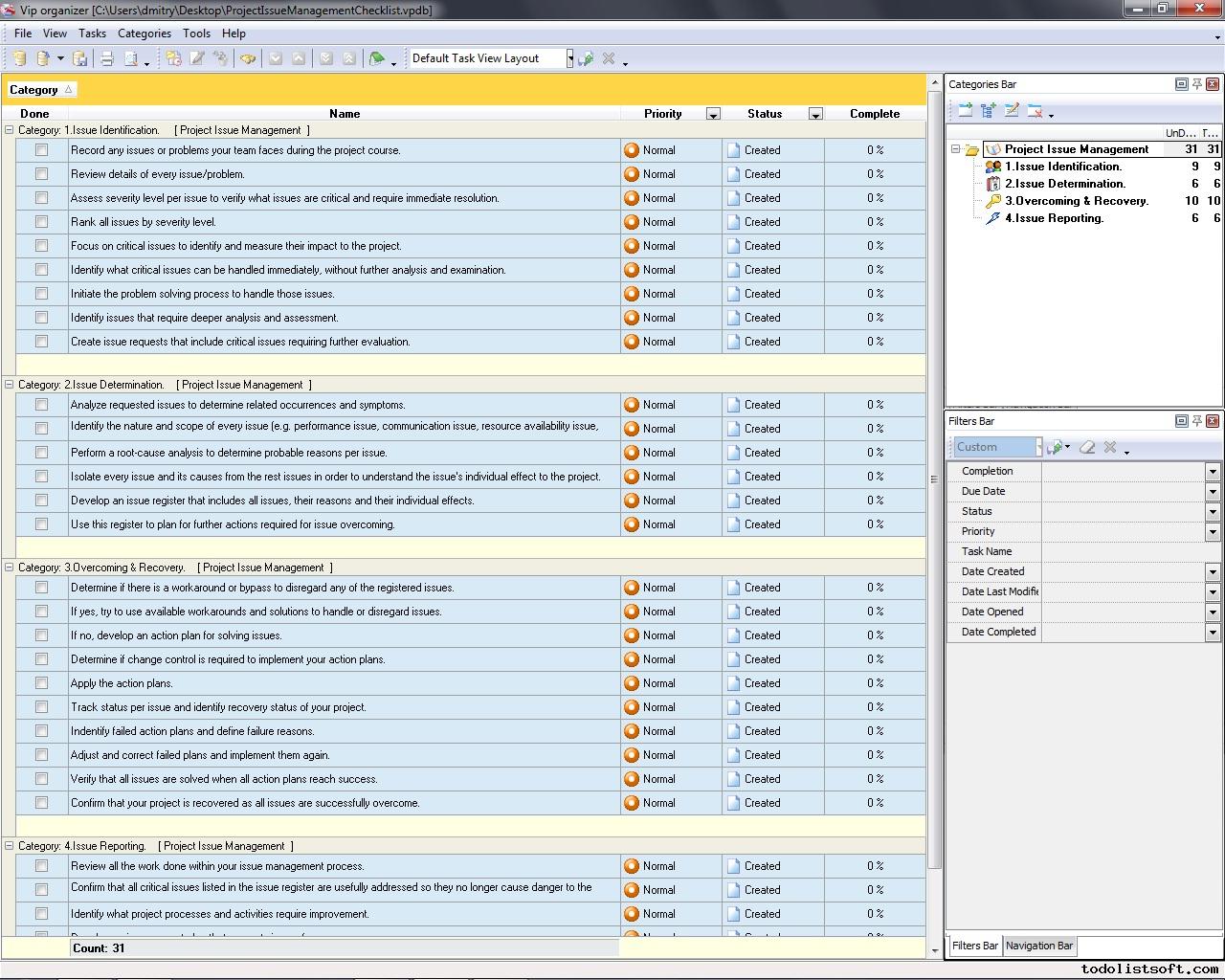Click the eraser clear-filter icon in Filters Bar
The image size is (1225, 980).
1087,447
